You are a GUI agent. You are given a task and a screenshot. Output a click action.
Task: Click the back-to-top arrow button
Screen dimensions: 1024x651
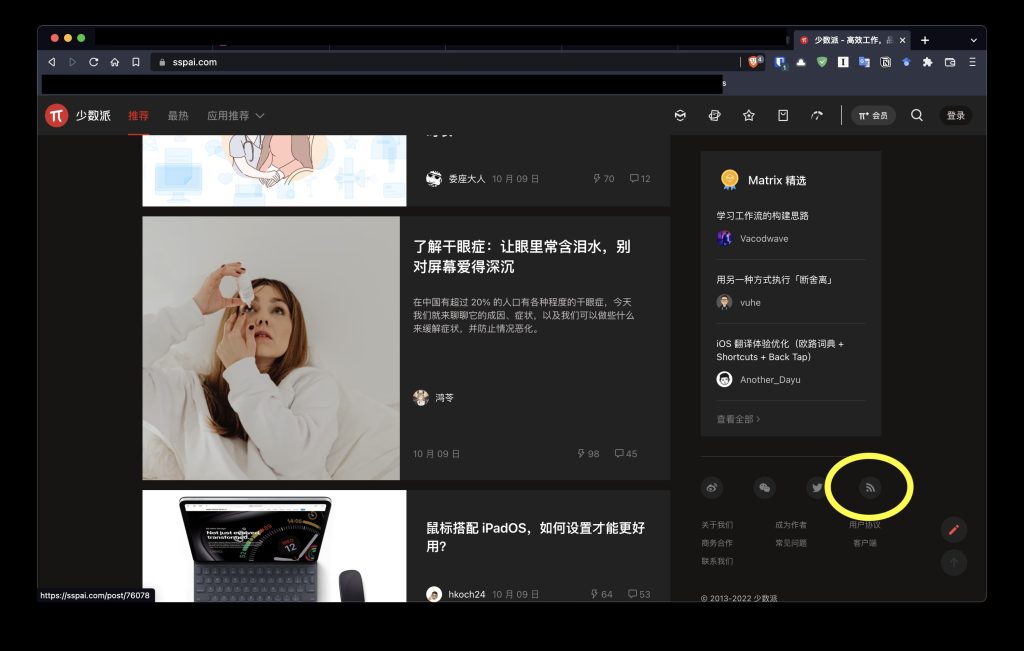click(x=953, y=563)
